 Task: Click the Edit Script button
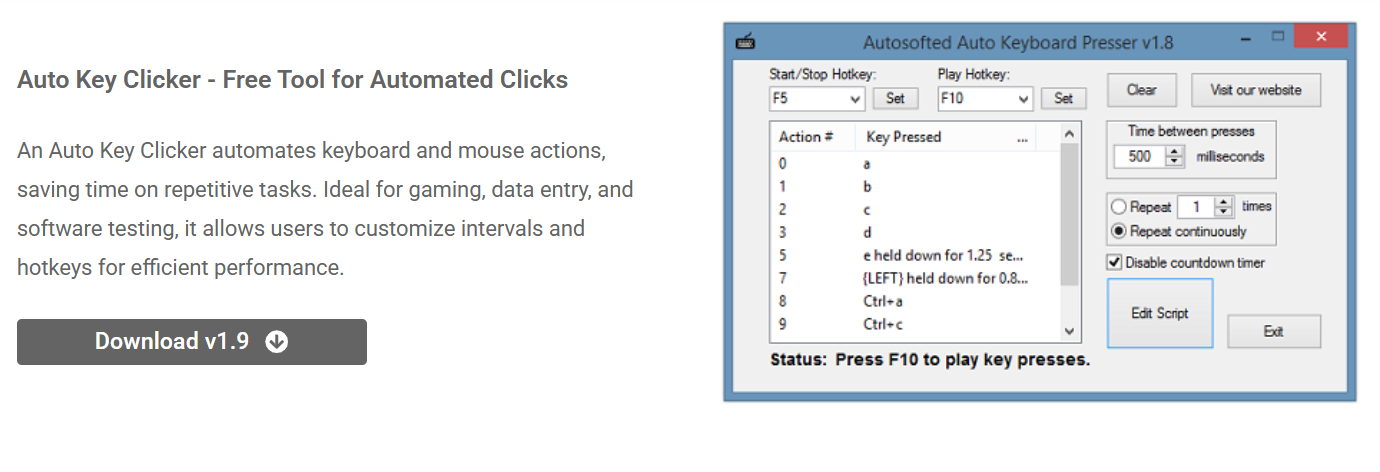[x=1160, y=313]
